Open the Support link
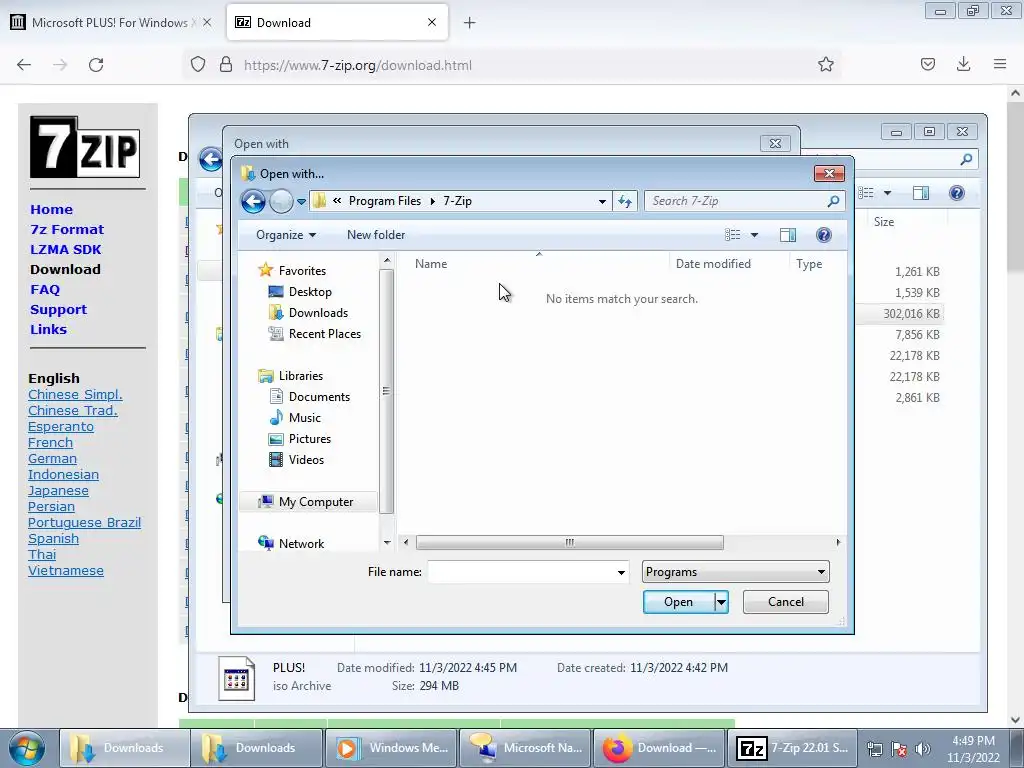The image size is (1024, 768). point(58,310)
